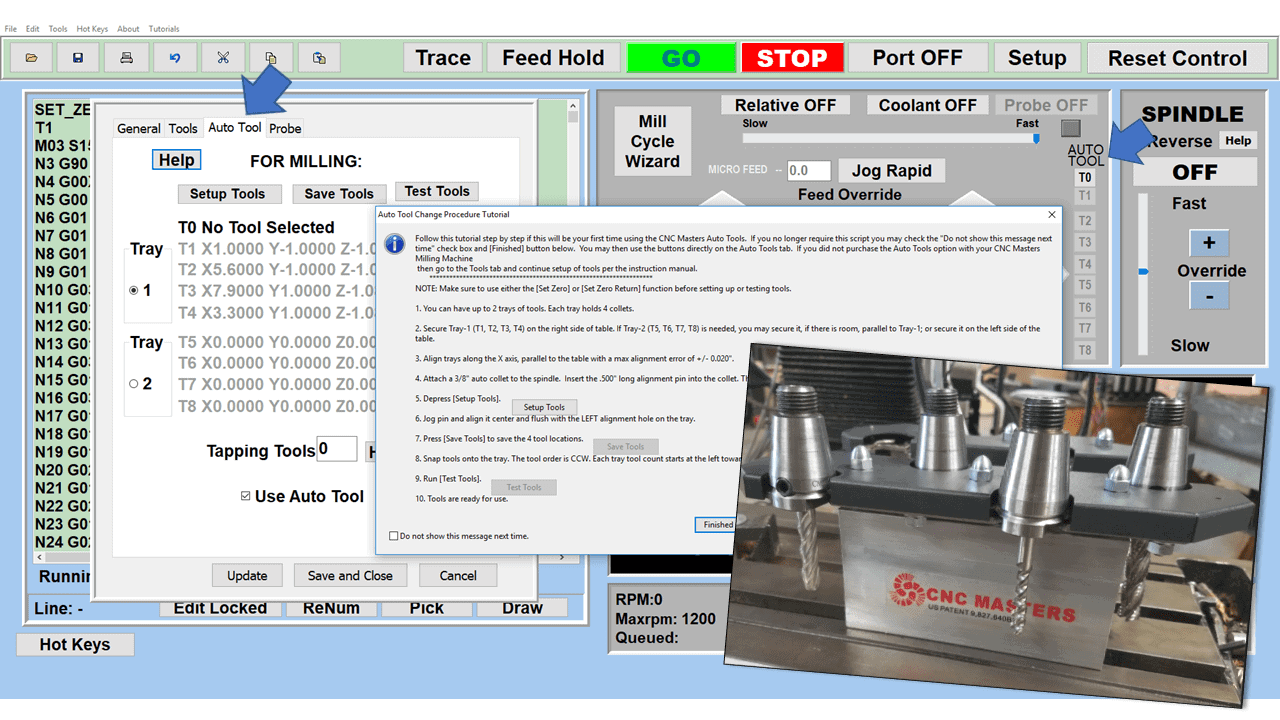This screenshot has height=720, width=1280.
Task: Click the 'T0 No Tool Selected' text
Action: click(256, 227)
